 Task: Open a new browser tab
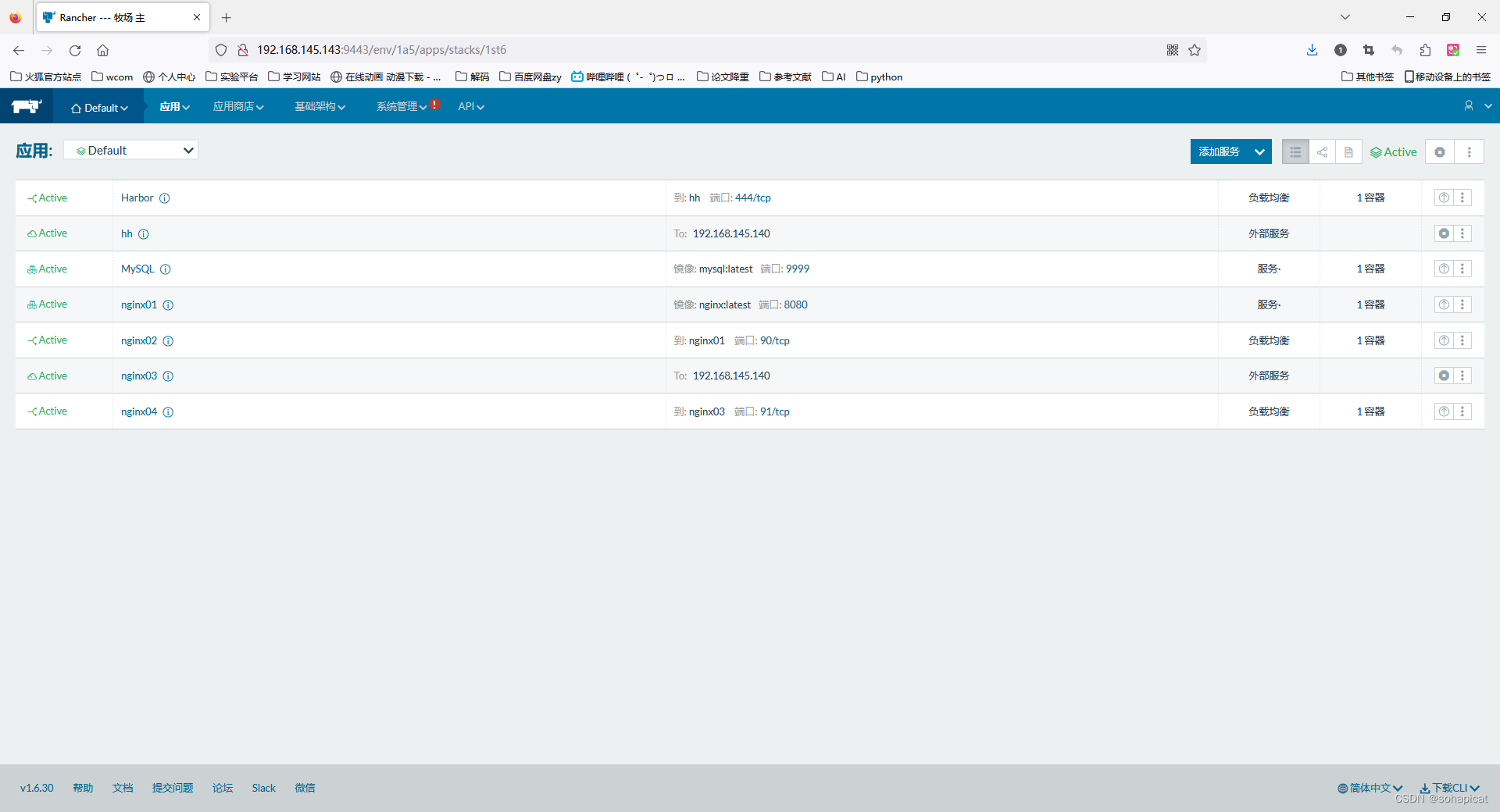(x=227, y=17)
